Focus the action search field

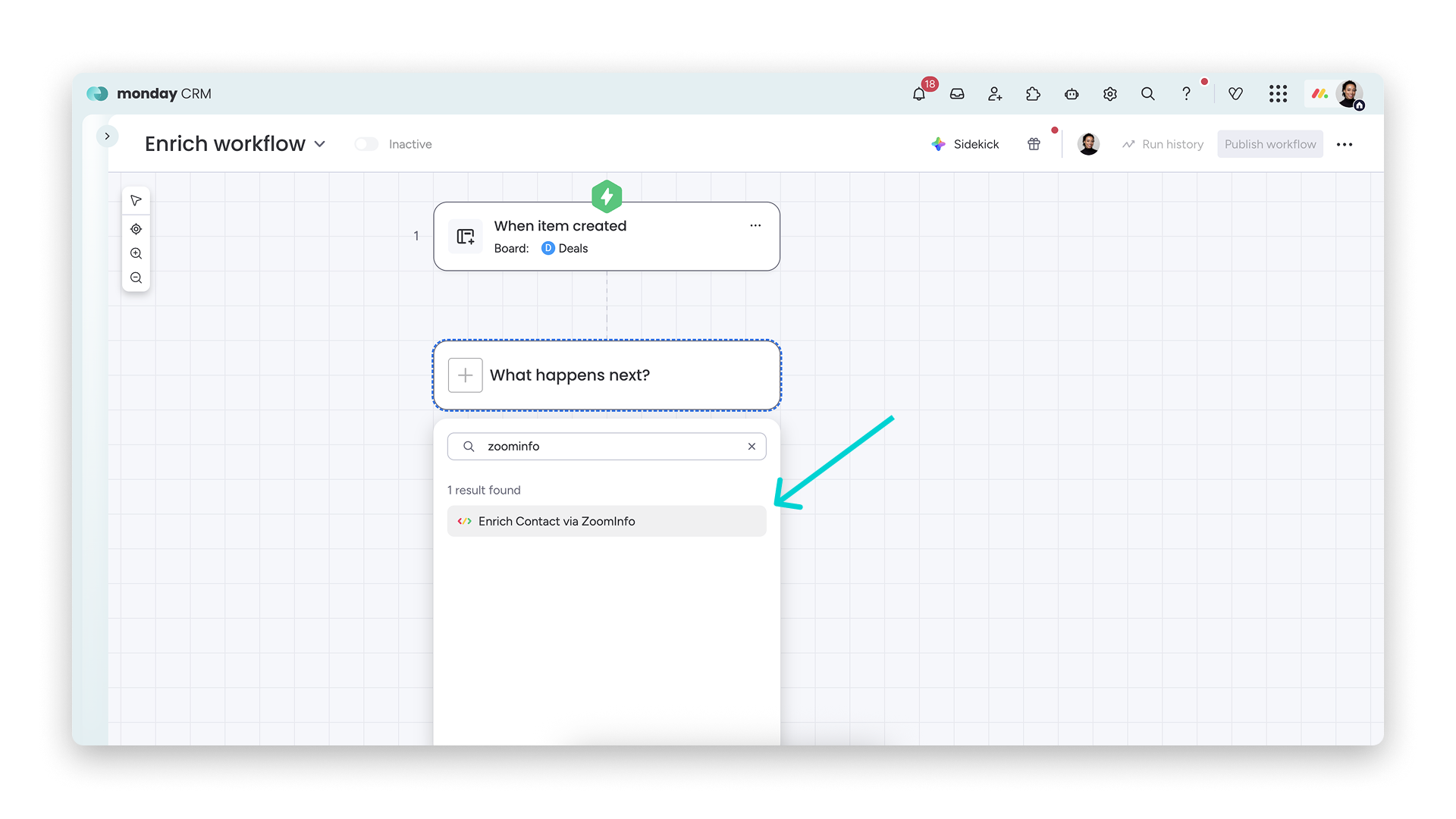(x=607, y=447)
